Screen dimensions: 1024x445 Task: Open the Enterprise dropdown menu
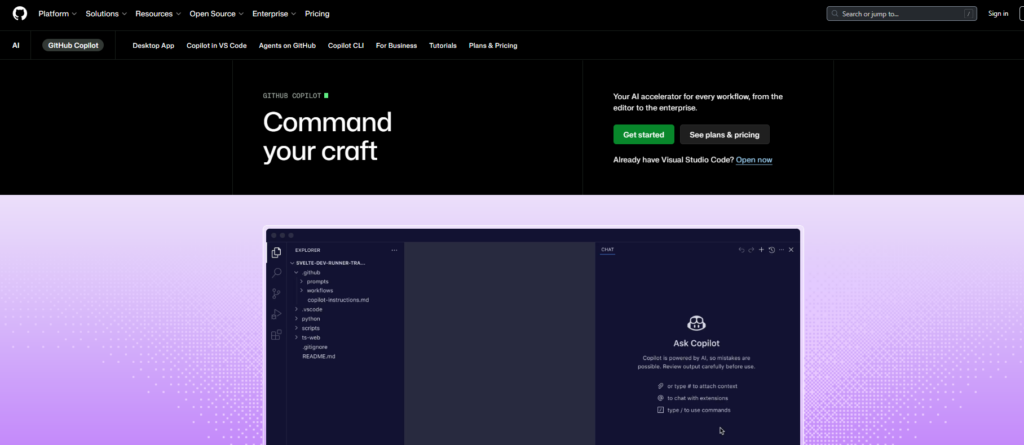(x=274, y=14)
